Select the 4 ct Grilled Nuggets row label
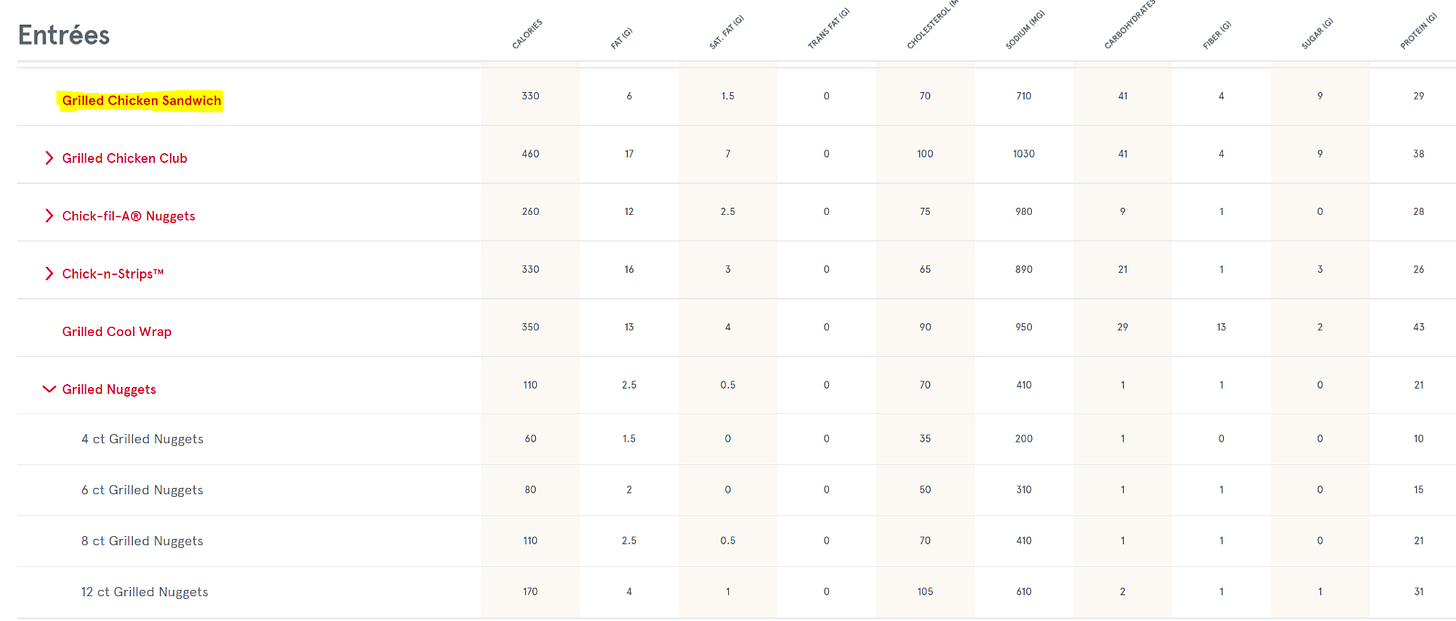The image size is (1456, 621). click(142, 439)
